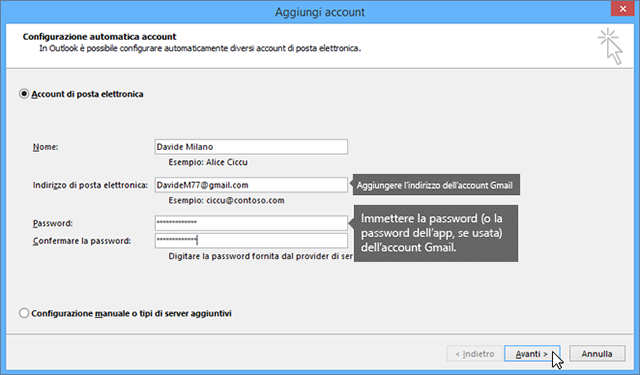The height and width of the screenshot is (375, 640).
Task: Click the 'Password:' label
Action: pos(53,223)
